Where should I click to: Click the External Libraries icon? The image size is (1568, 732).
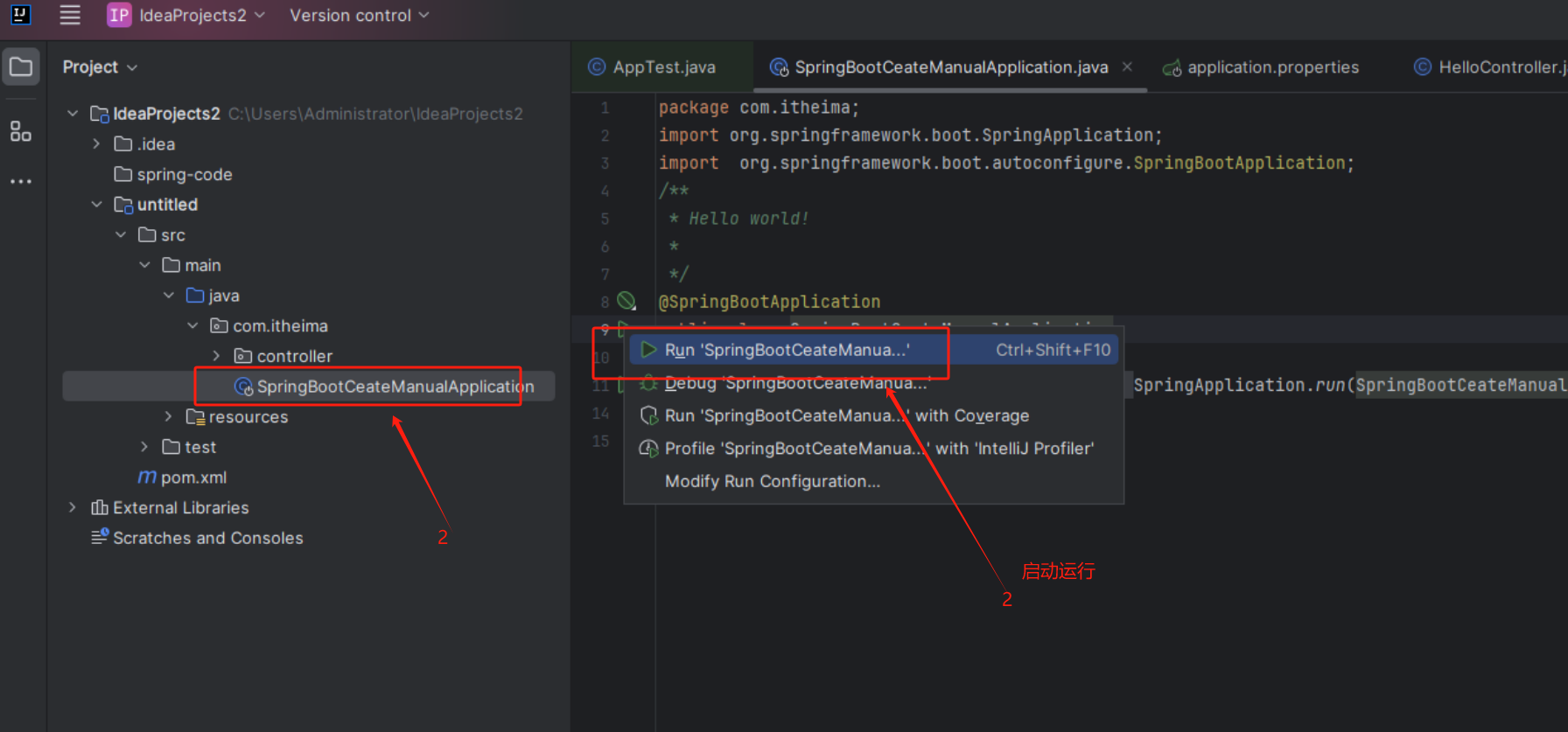(100, 507)
